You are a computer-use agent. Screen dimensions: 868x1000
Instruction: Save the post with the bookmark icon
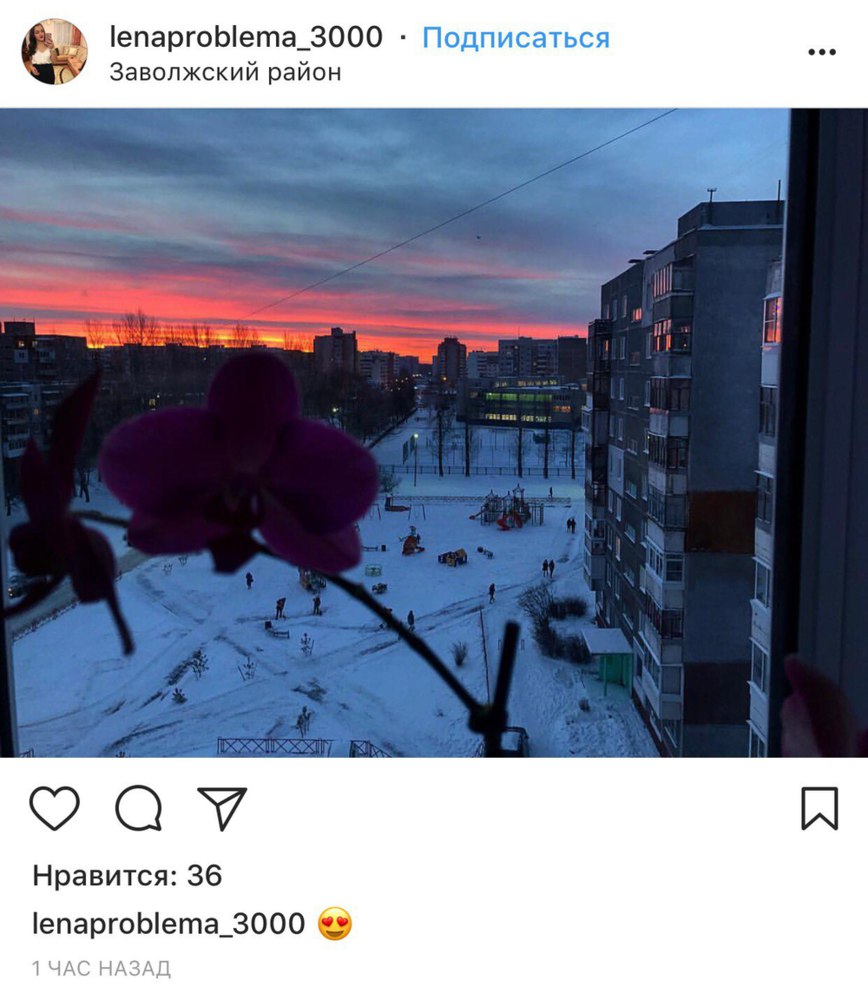click(820, 809)
